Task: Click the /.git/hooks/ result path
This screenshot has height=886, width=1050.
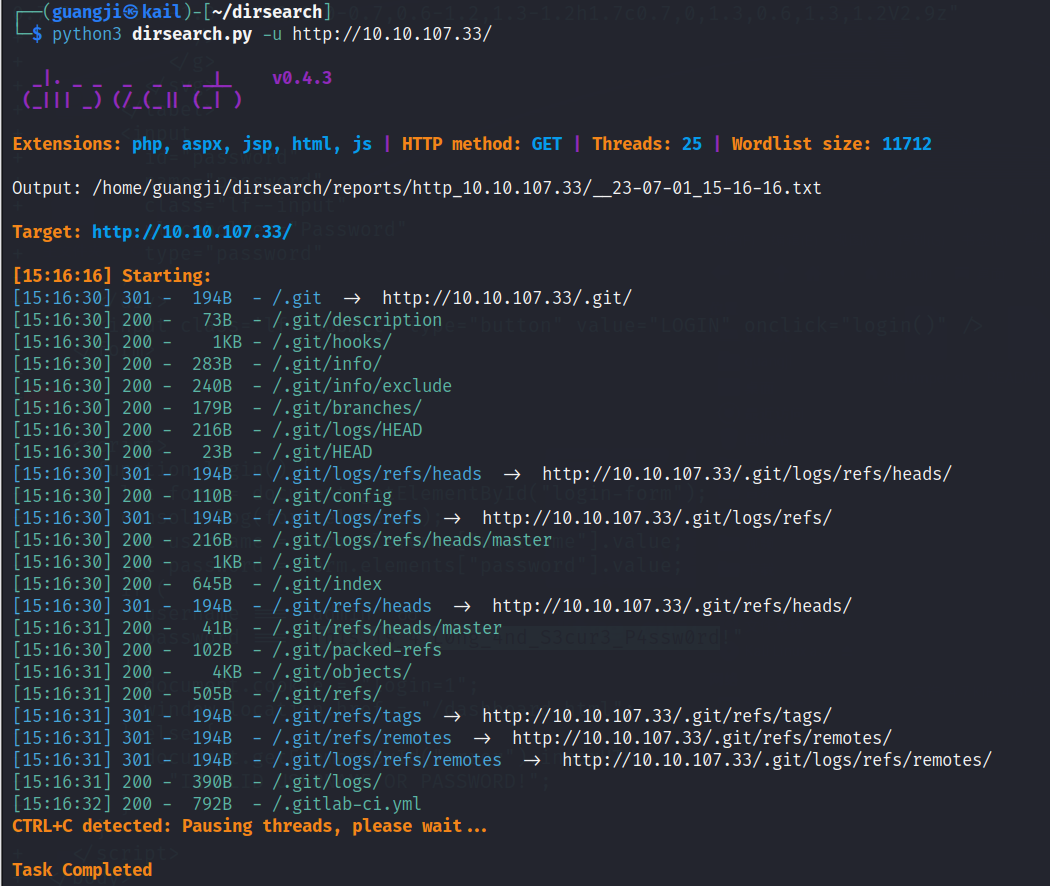Action: [331, 342]
